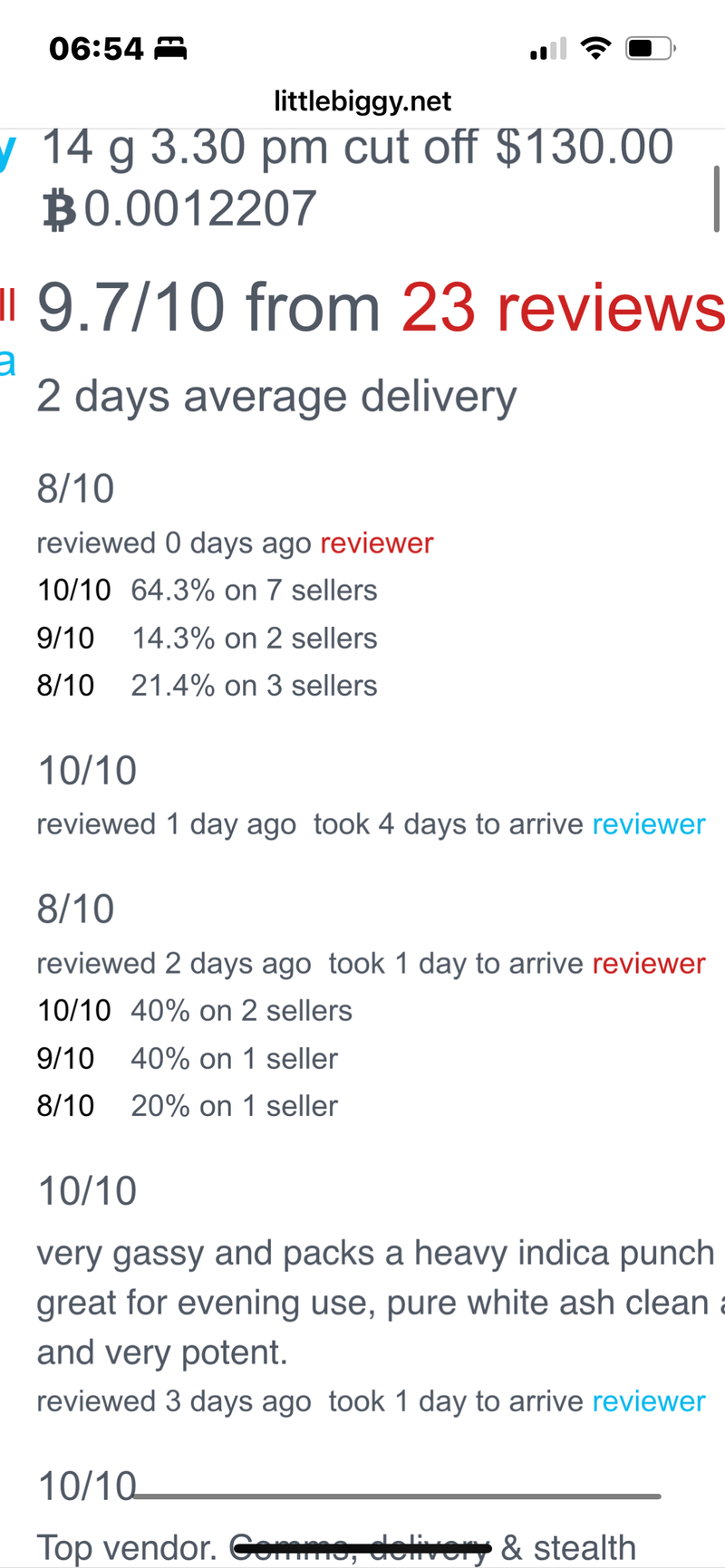Open reviewer link for review 0 days ago

click(376, 543)
